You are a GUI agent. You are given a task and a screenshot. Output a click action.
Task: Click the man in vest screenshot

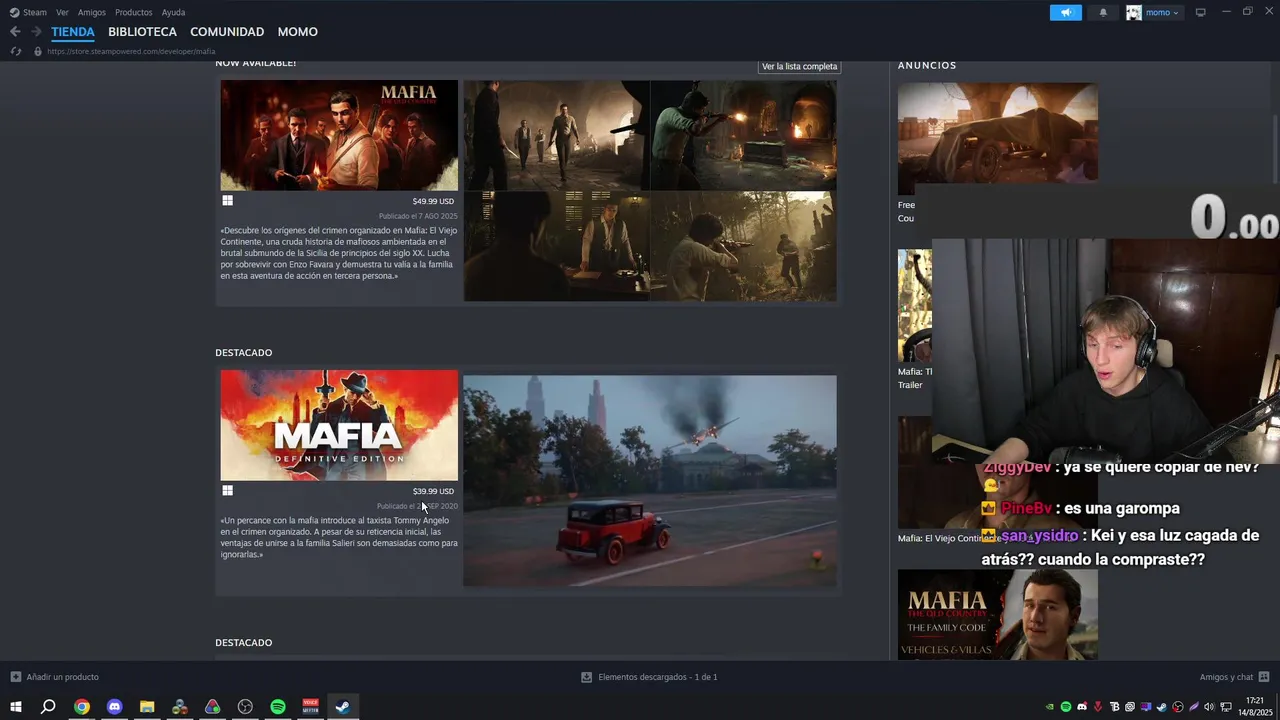point(557,246)
